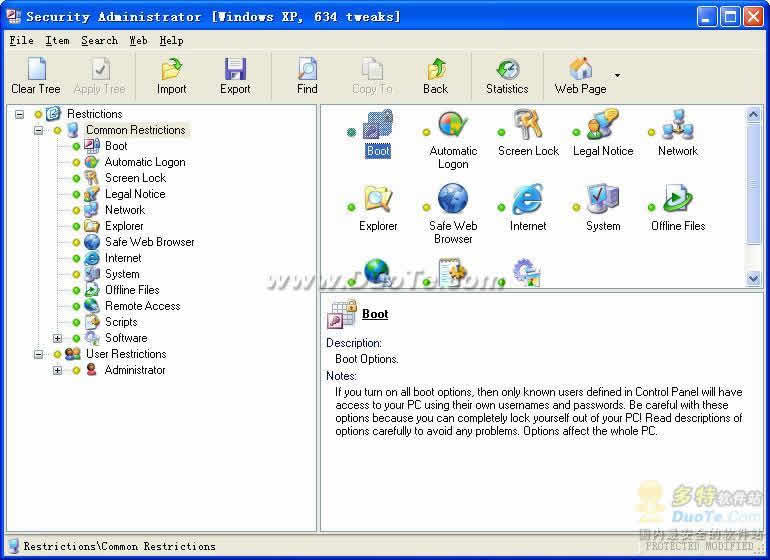The height and width of the screenshot is (560, 770).
Task: Open the Find tool in toolbar
Action: [x=307, y=70]
